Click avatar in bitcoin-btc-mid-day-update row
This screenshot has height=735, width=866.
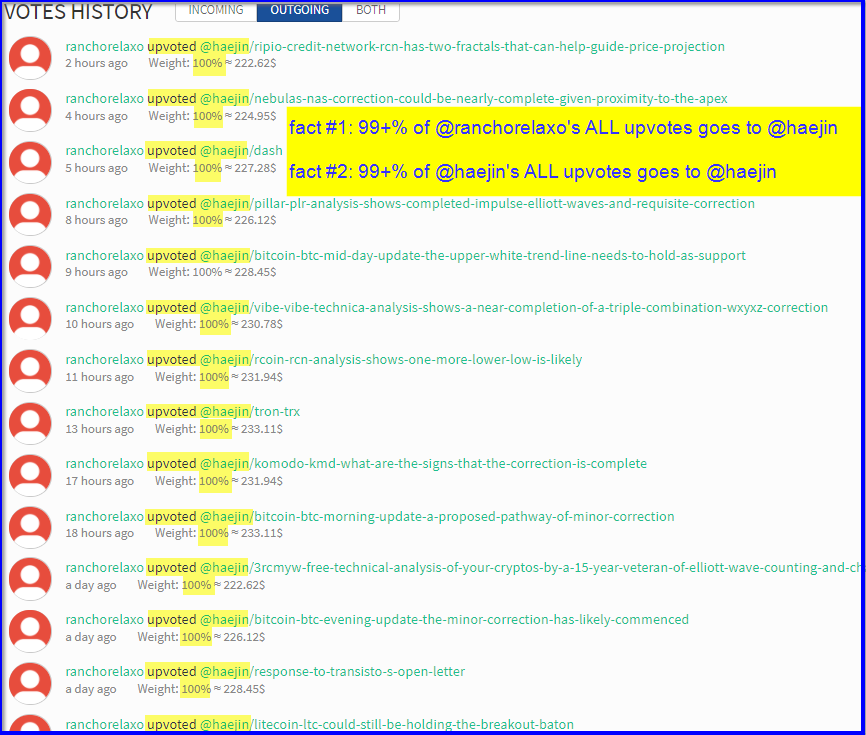30,266
